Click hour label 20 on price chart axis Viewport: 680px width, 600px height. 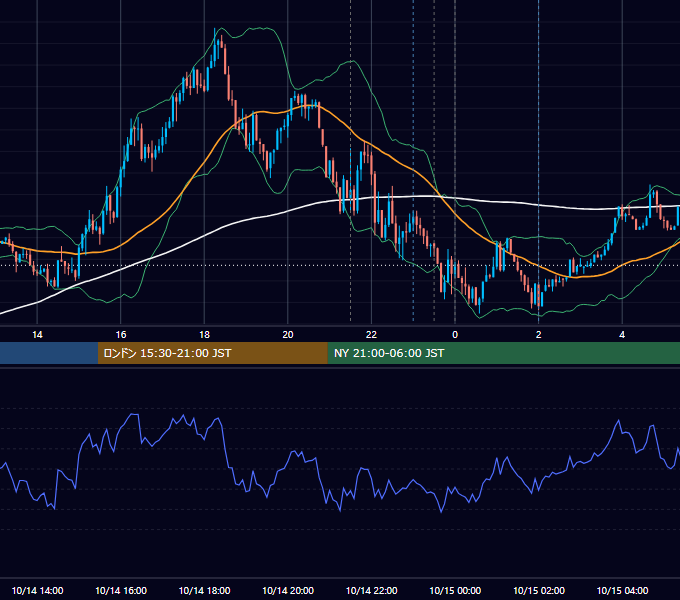(288, 335)
